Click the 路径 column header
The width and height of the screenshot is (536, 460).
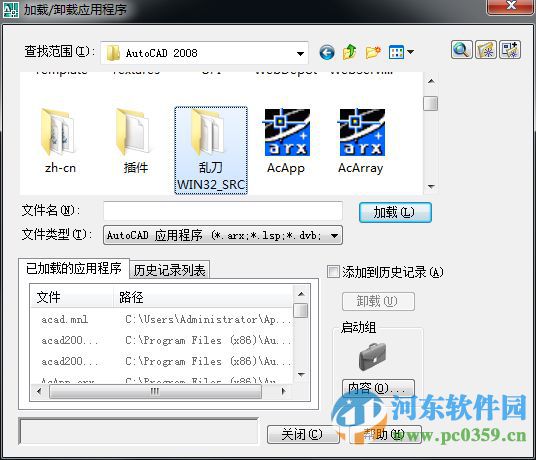point(203,297)
